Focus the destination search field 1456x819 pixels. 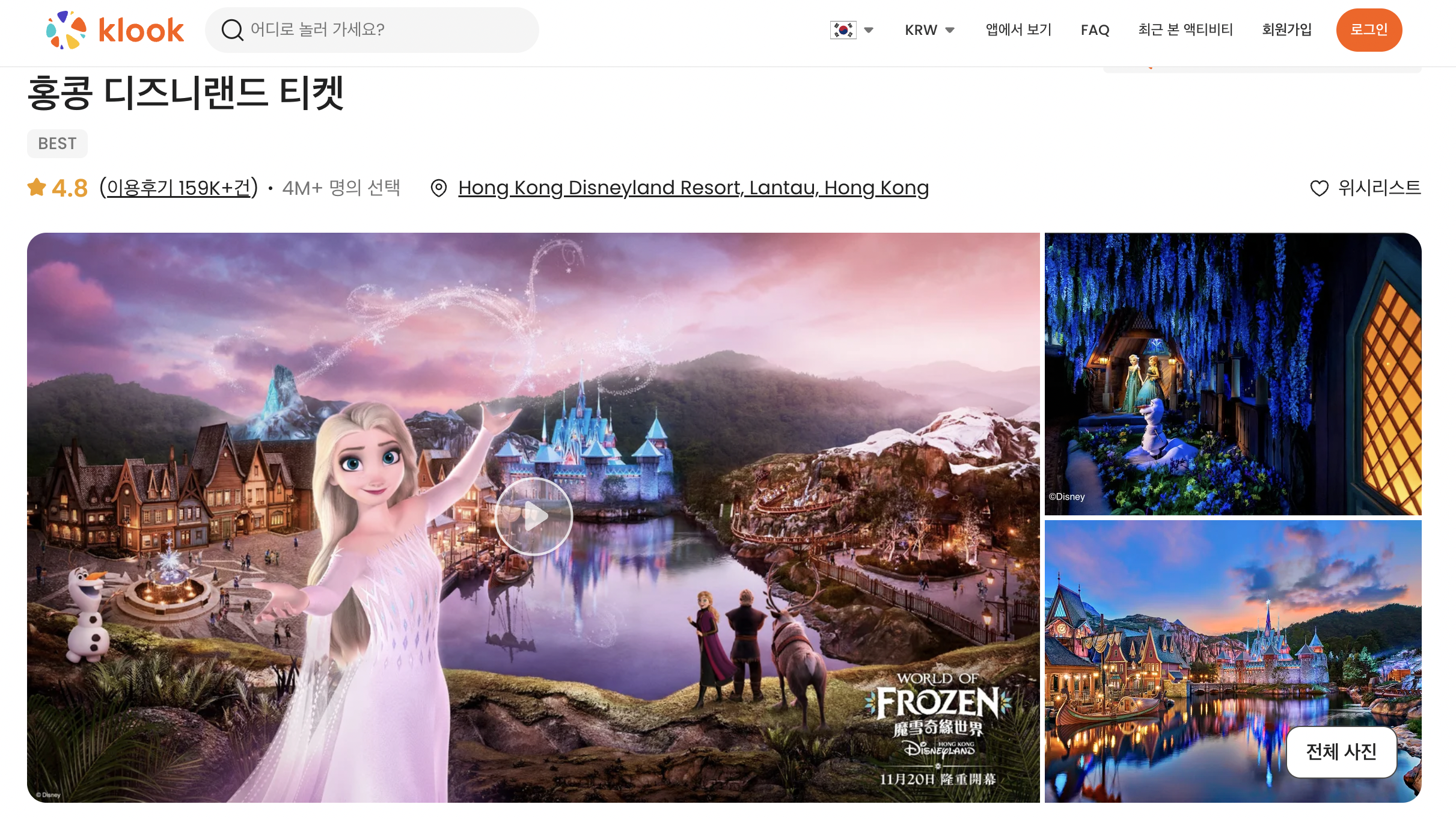coord(372,29)
